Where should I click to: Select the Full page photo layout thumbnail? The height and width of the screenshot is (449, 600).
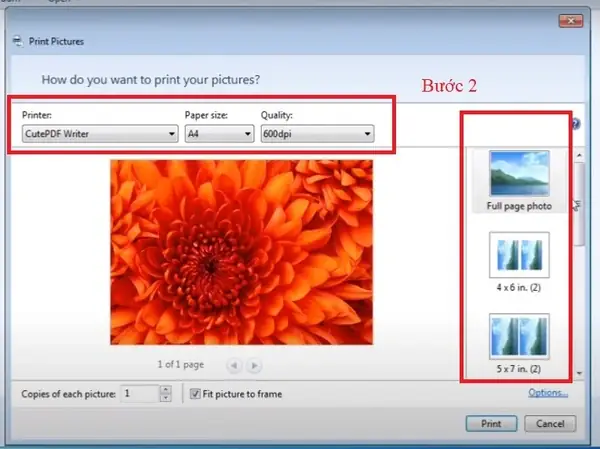pyautogui.click(x=519, y=174)
